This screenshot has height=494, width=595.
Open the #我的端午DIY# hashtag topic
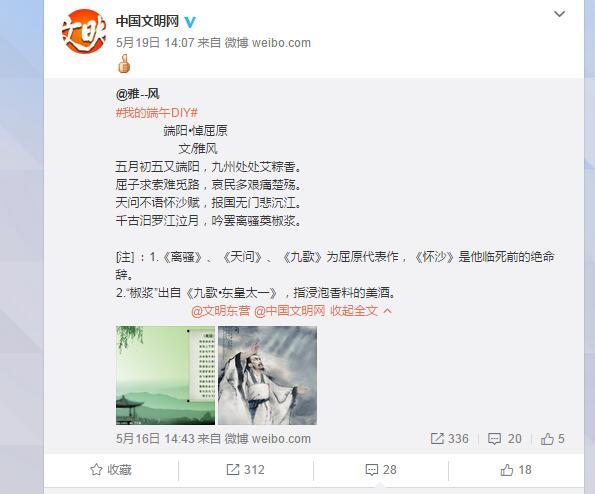point(157,113)
